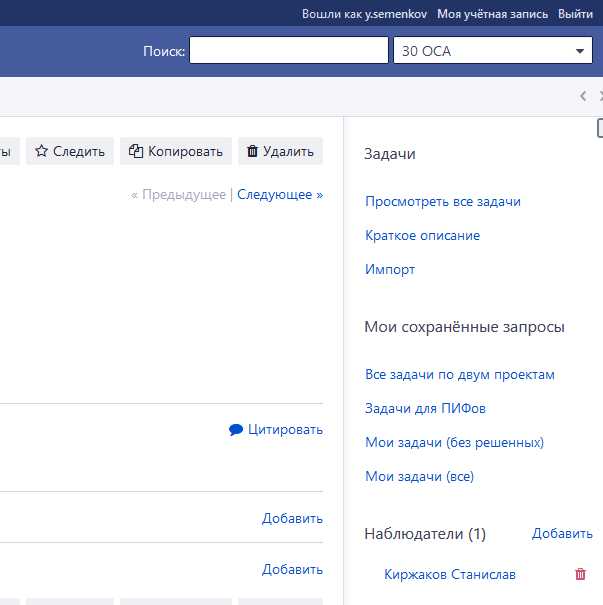The image size is (603, 605).
Task: Open the y.semenkov user profile link
Action: tap(396, 14)
